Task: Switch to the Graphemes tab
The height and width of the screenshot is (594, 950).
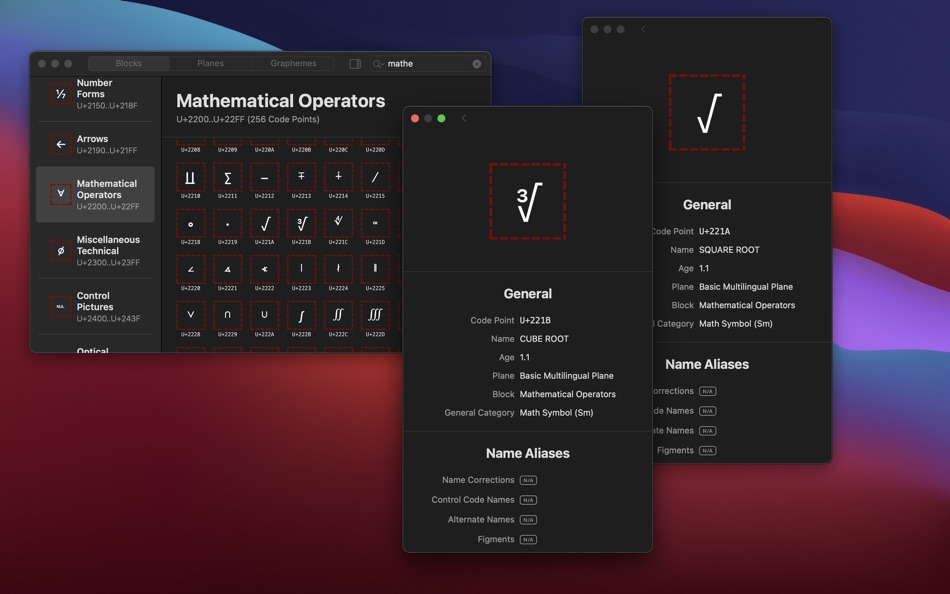Action: point(293,63)
